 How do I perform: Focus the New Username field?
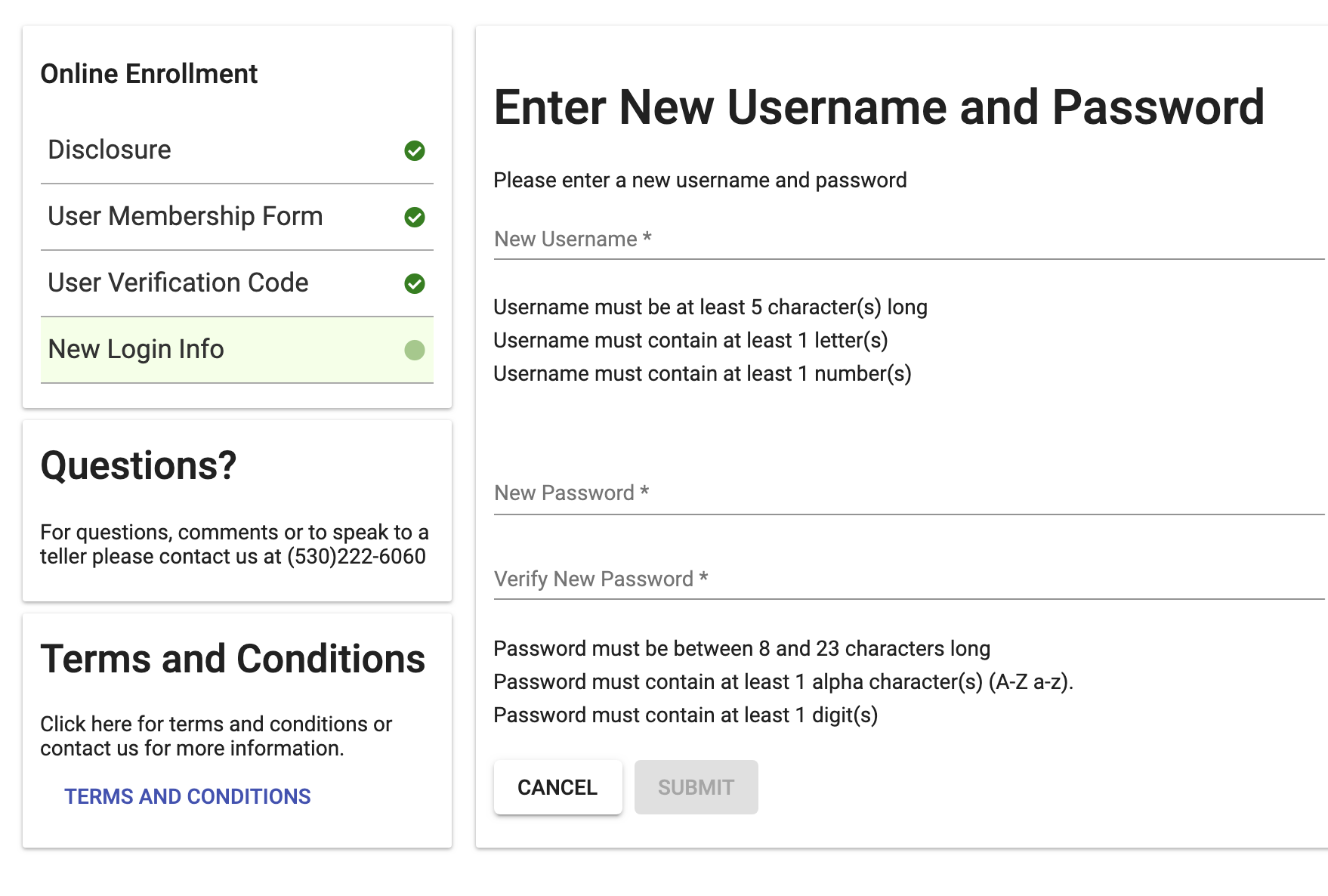[x=909, y=239]
